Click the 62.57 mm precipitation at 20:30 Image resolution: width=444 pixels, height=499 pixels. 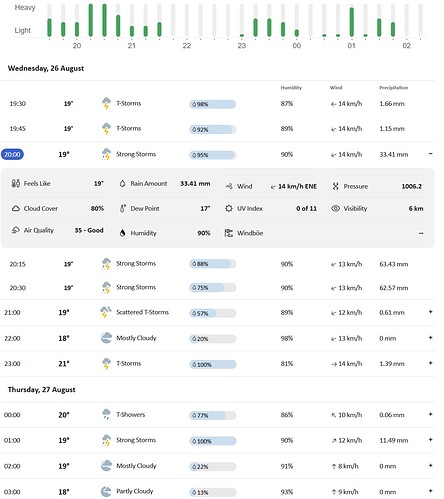[394, 288]
